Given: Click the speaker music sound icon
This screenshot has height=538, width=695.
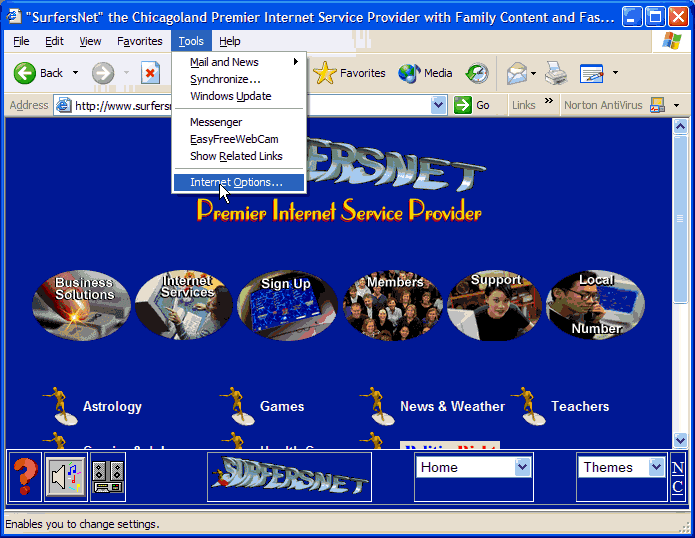Looking at the screenshot, I should tap(66, 476).
